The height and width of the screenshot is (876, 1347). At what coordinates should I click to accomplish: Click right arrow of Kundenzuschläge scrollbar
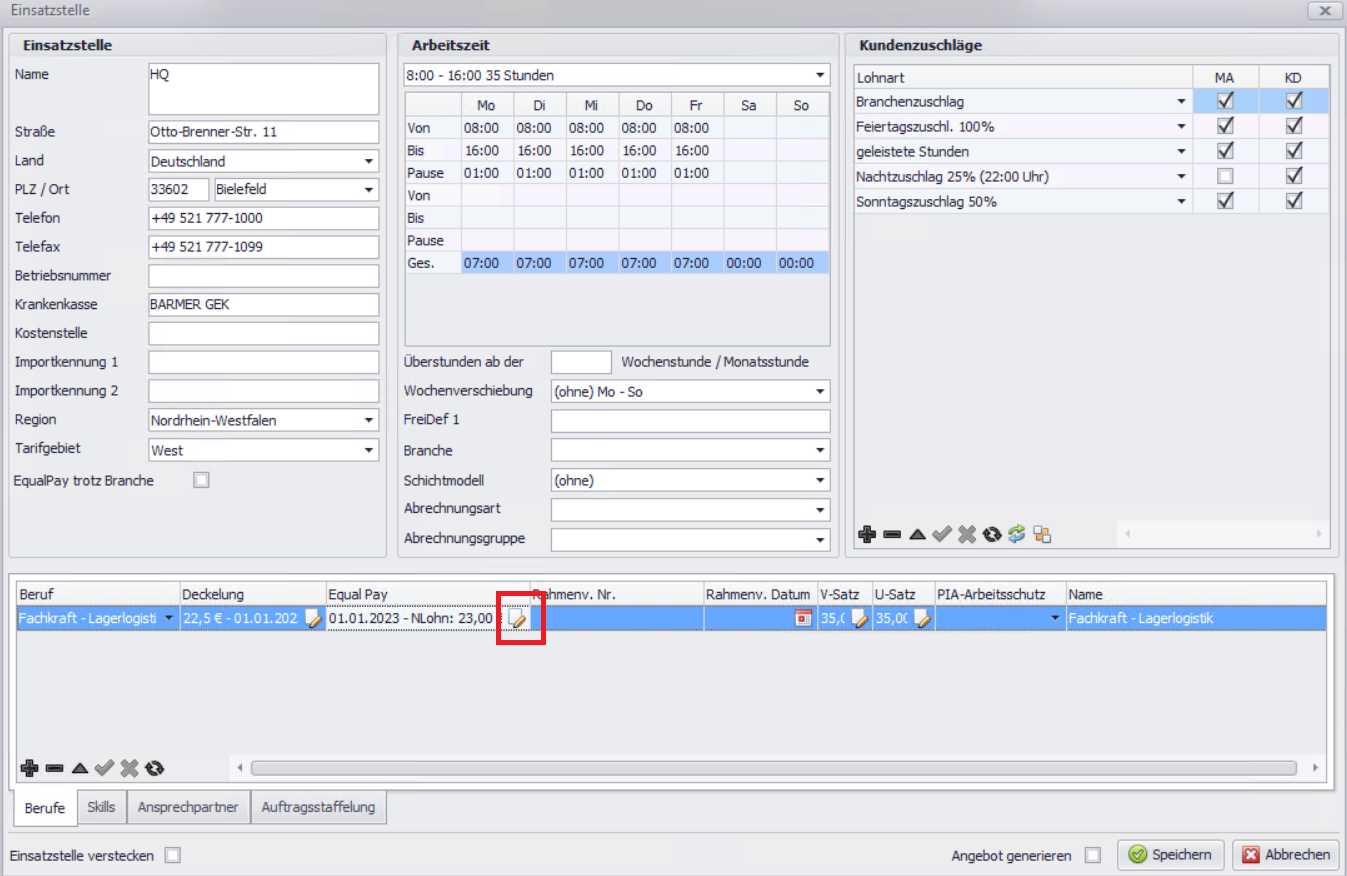1319,535
